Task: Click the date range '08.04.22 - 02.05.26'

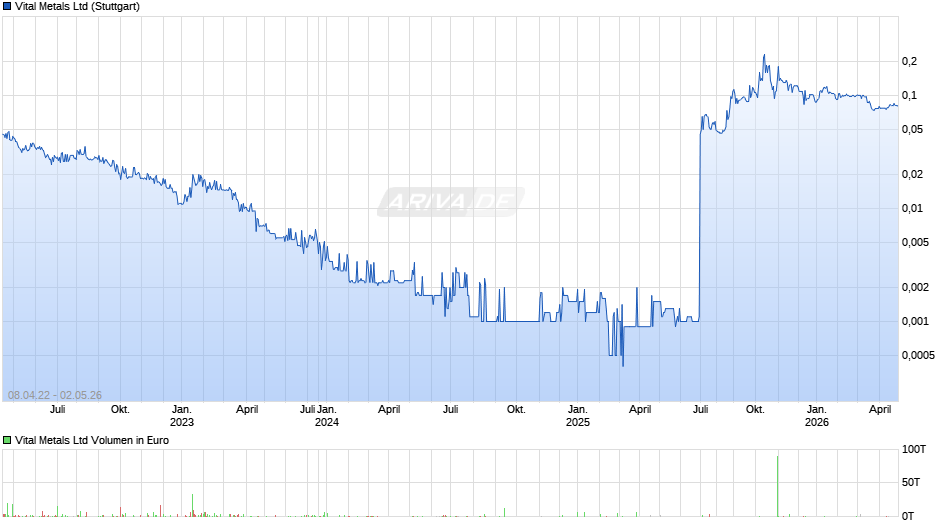Action: click(x=55, y=395)
